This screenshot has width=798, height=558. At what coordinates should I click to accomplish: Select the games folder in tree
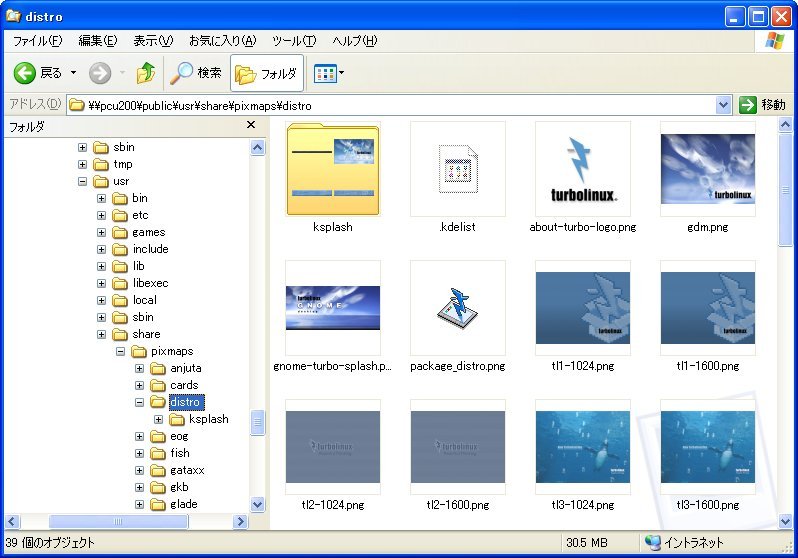pyautogui.click(x=148, y=232)
